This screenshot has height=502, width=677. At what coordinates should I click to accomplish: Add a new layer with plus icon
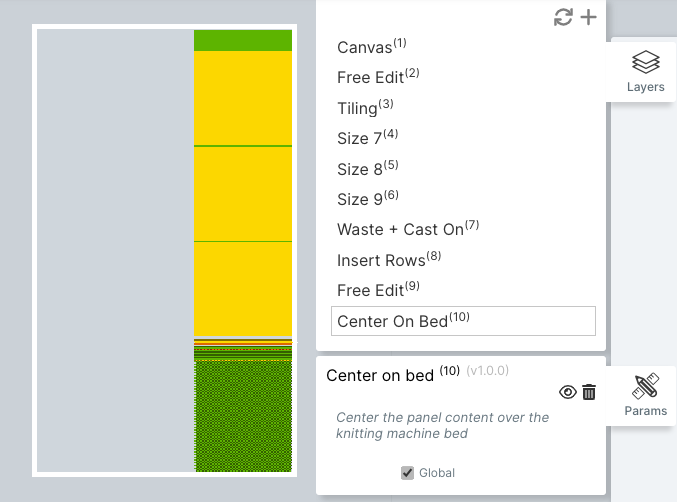pyautogui.click(x=588, y=17)
